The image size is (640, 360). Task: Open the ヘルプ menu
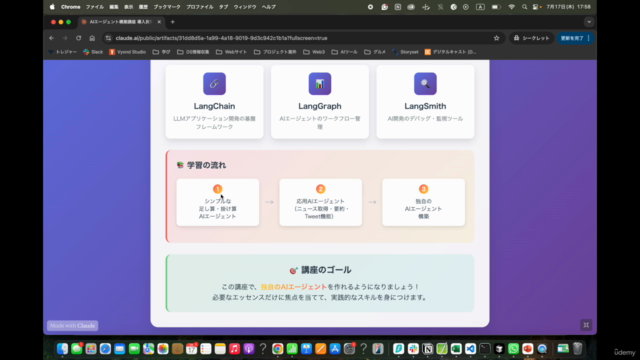click(269, 7)
